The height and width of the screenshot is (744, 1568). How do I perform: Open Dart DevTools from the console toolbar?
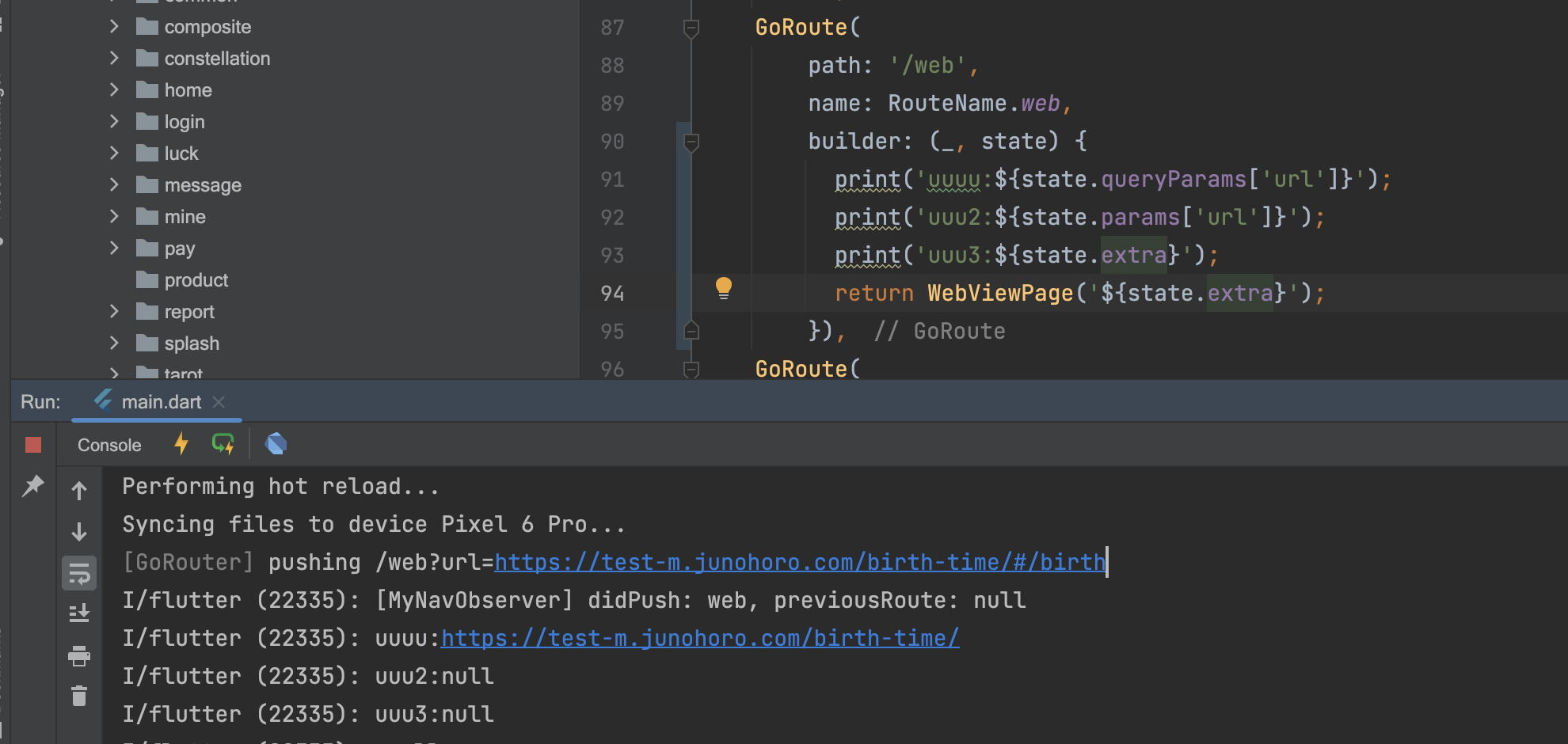pyautogui.click(x=276, y=444)
